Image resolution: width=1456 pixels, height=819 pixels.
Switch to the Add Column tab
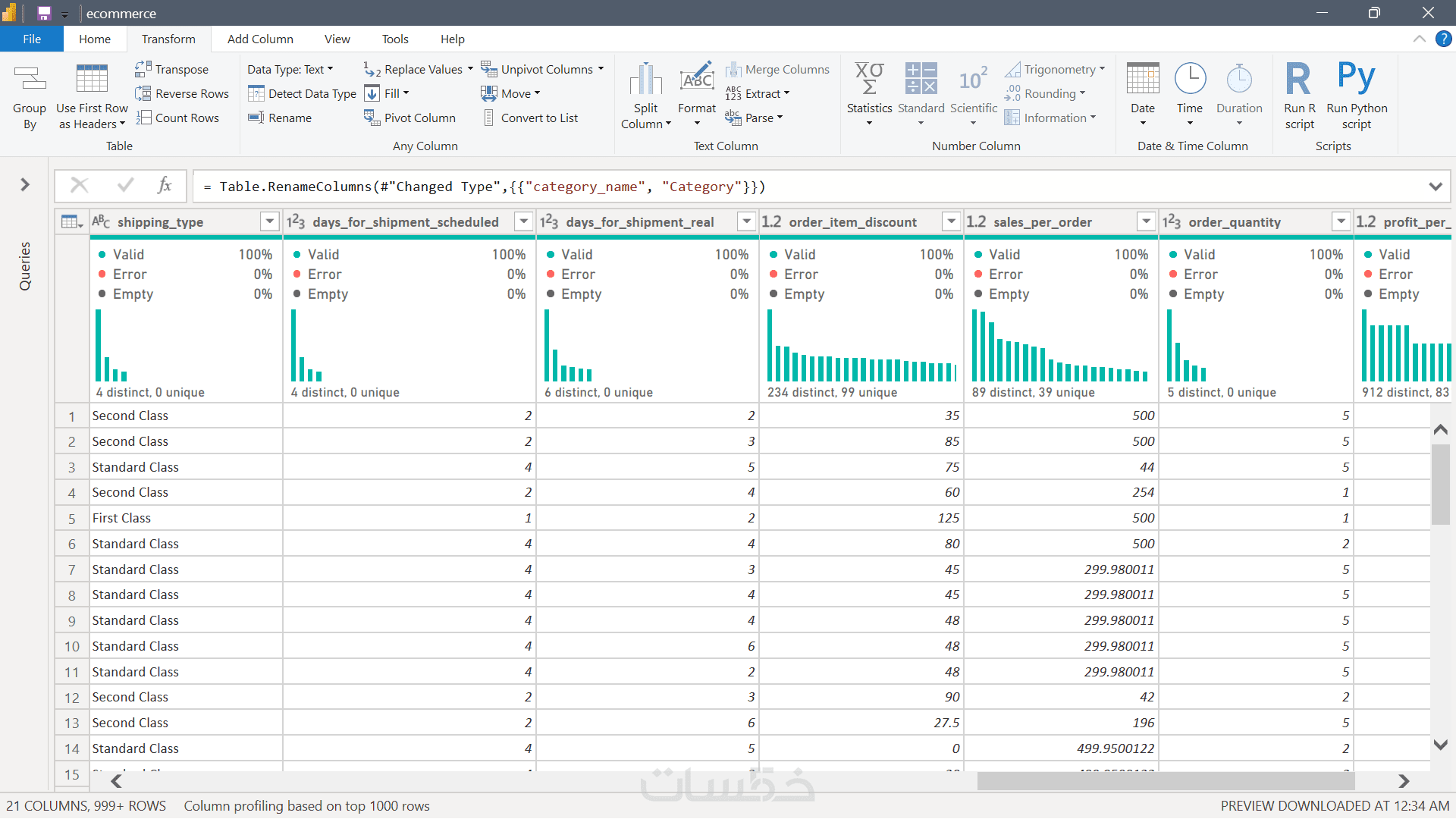(260, 39)
